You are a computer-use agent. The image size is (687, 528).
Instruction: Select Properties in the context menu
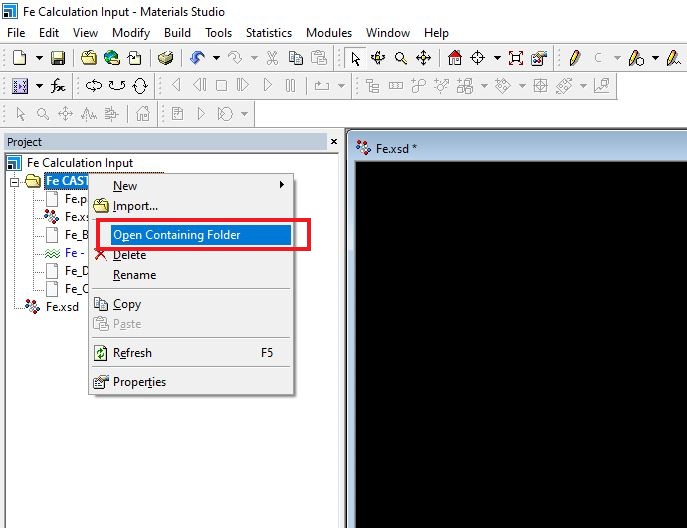pos(139,382)
